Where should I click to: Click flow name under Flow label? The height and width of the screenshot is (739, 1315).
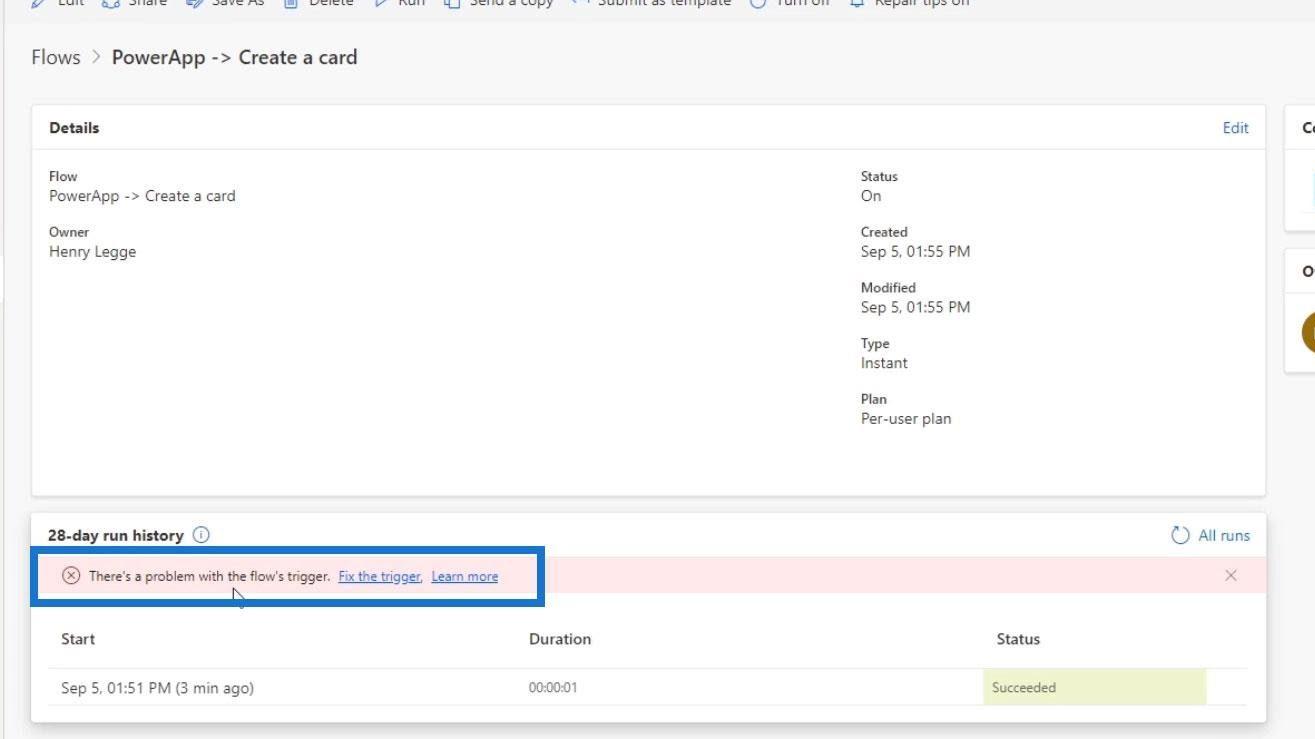point(142,196)
